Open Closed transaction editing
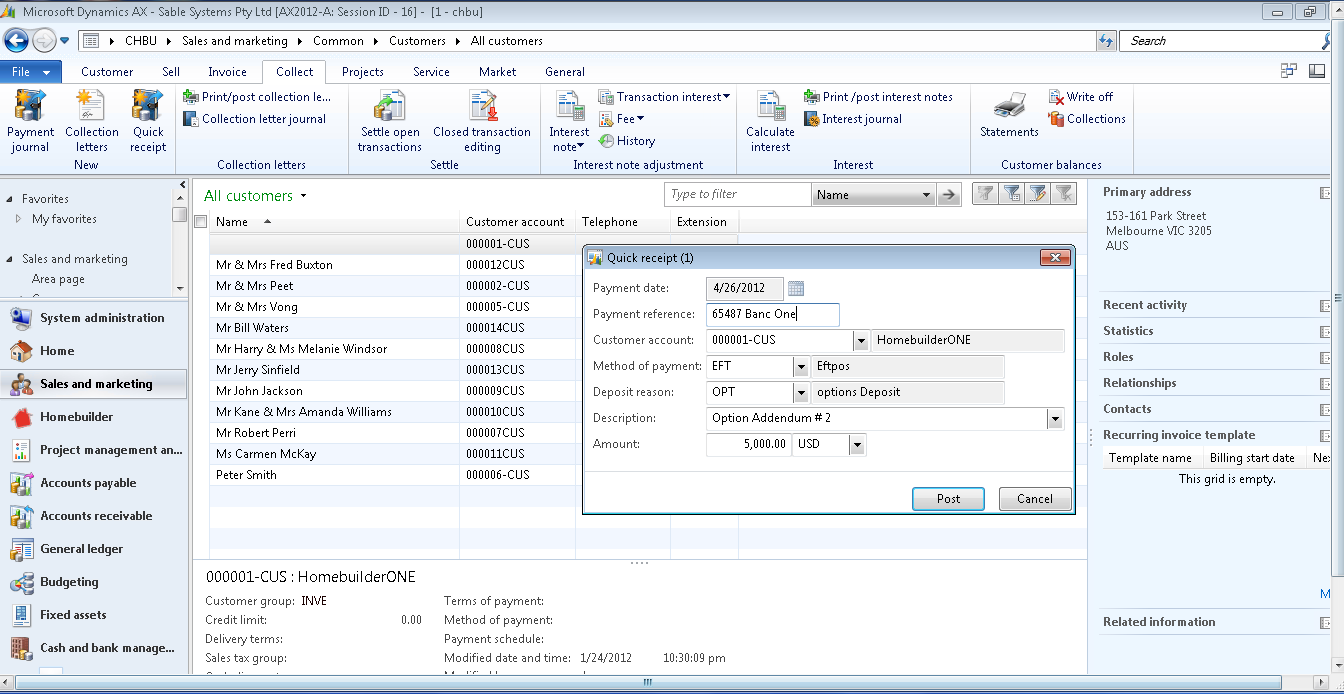The height and width of the screenshot is (694, 1344). click(482, 121)
